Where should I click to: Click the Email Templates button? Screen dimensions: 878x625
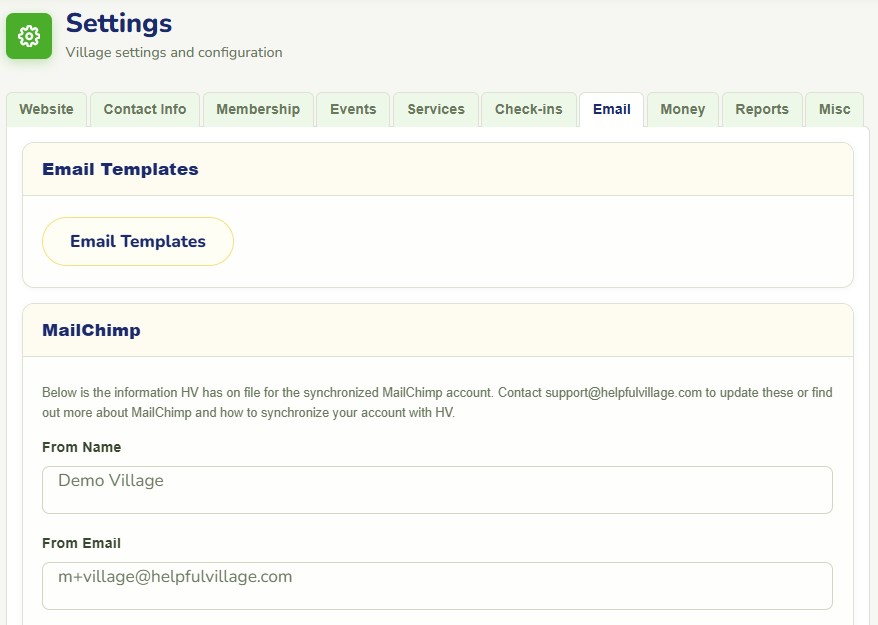click(x=138, y=241)
